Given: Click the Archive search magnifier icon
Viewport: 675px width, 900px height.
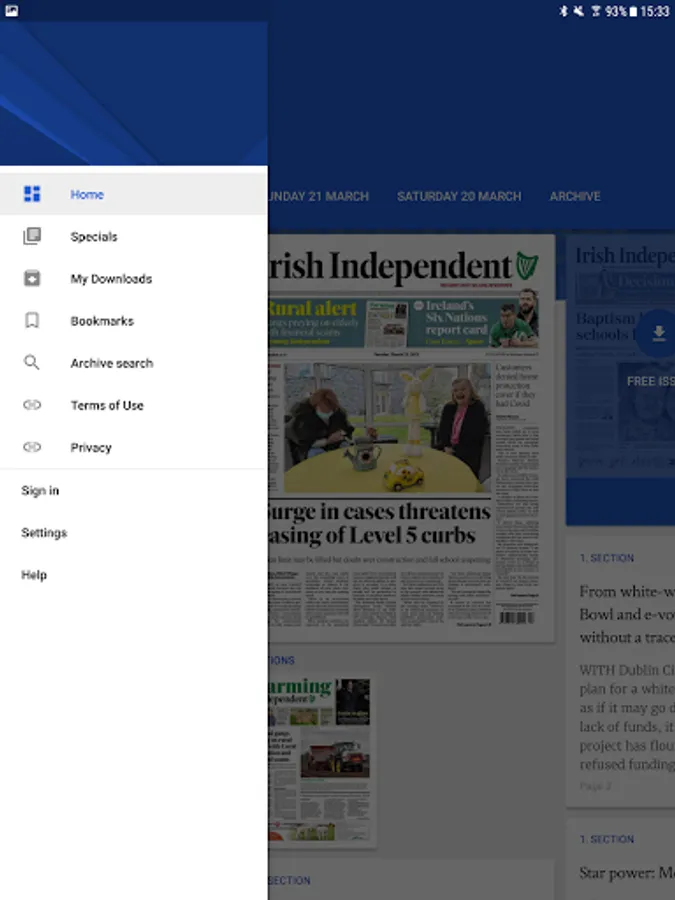Looking at the screenshot, I should pyautogui.click(x=32, y=362).
